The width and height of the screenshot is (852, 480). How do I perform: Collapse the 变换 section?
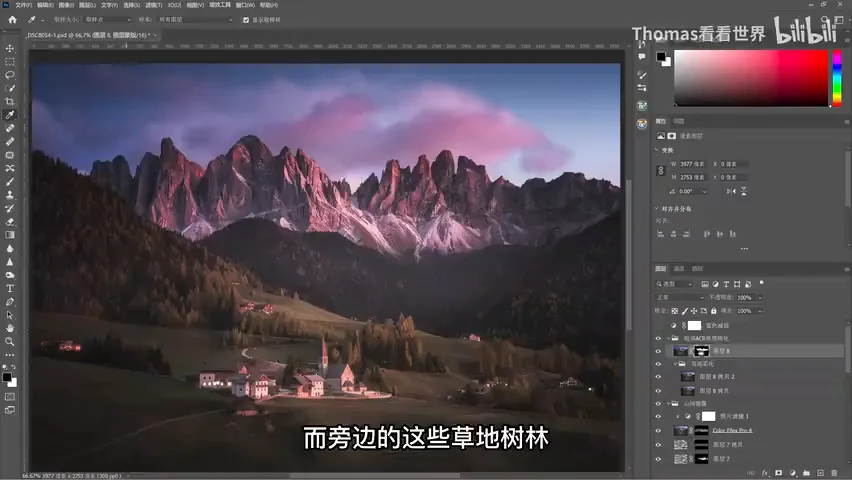[657, 150]
